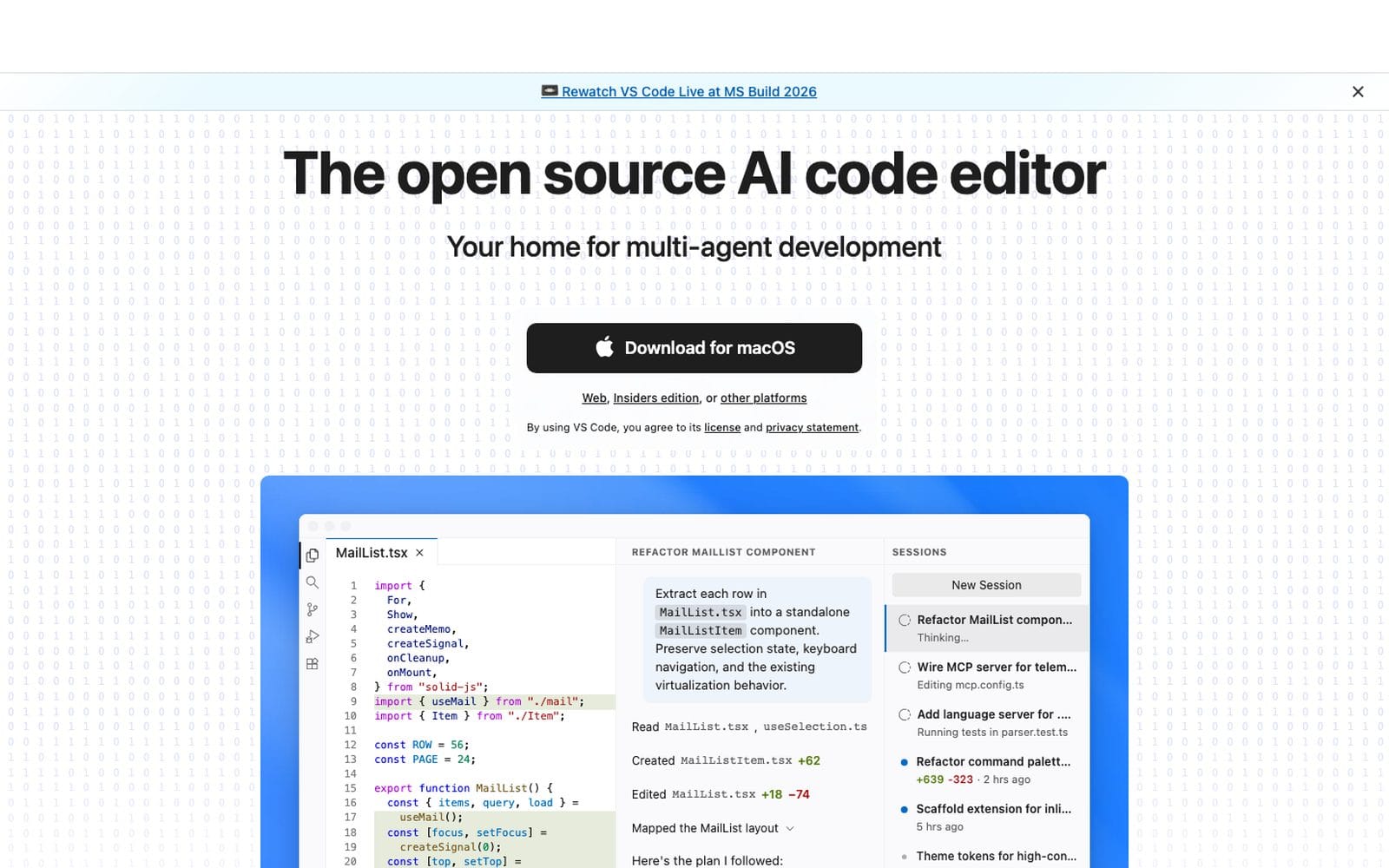Click the MailList.tsx chip in prompt bubble
This screenshot has height=868, width=1389.
click(701, 612)
